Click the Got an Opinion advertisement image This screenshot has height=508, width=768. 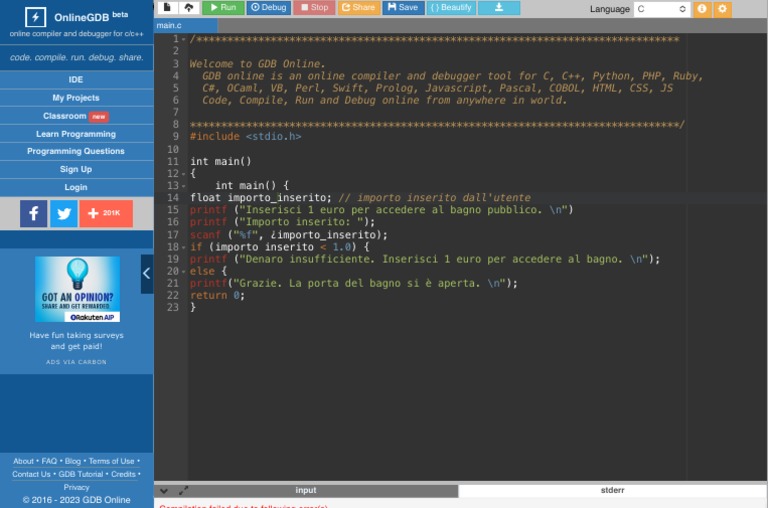pyautogui.click(x=77, y=289)
